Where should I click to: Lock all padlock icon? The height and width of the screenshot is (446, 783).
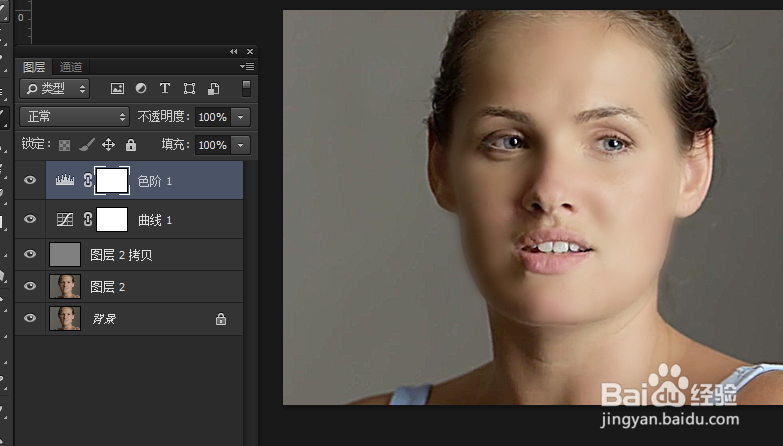point(131,145)
